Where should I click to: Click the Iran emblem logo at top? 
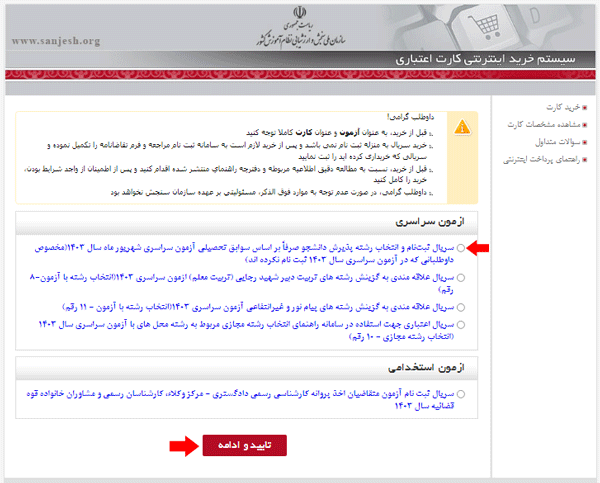click(300, 13)
